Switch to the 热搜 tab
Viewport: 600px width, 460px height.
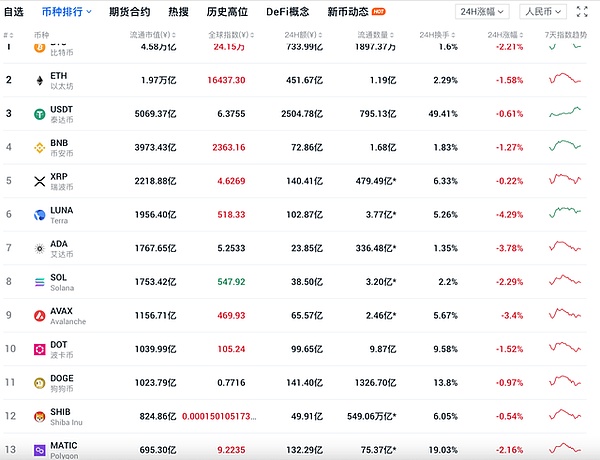click(x=178, y=12)
